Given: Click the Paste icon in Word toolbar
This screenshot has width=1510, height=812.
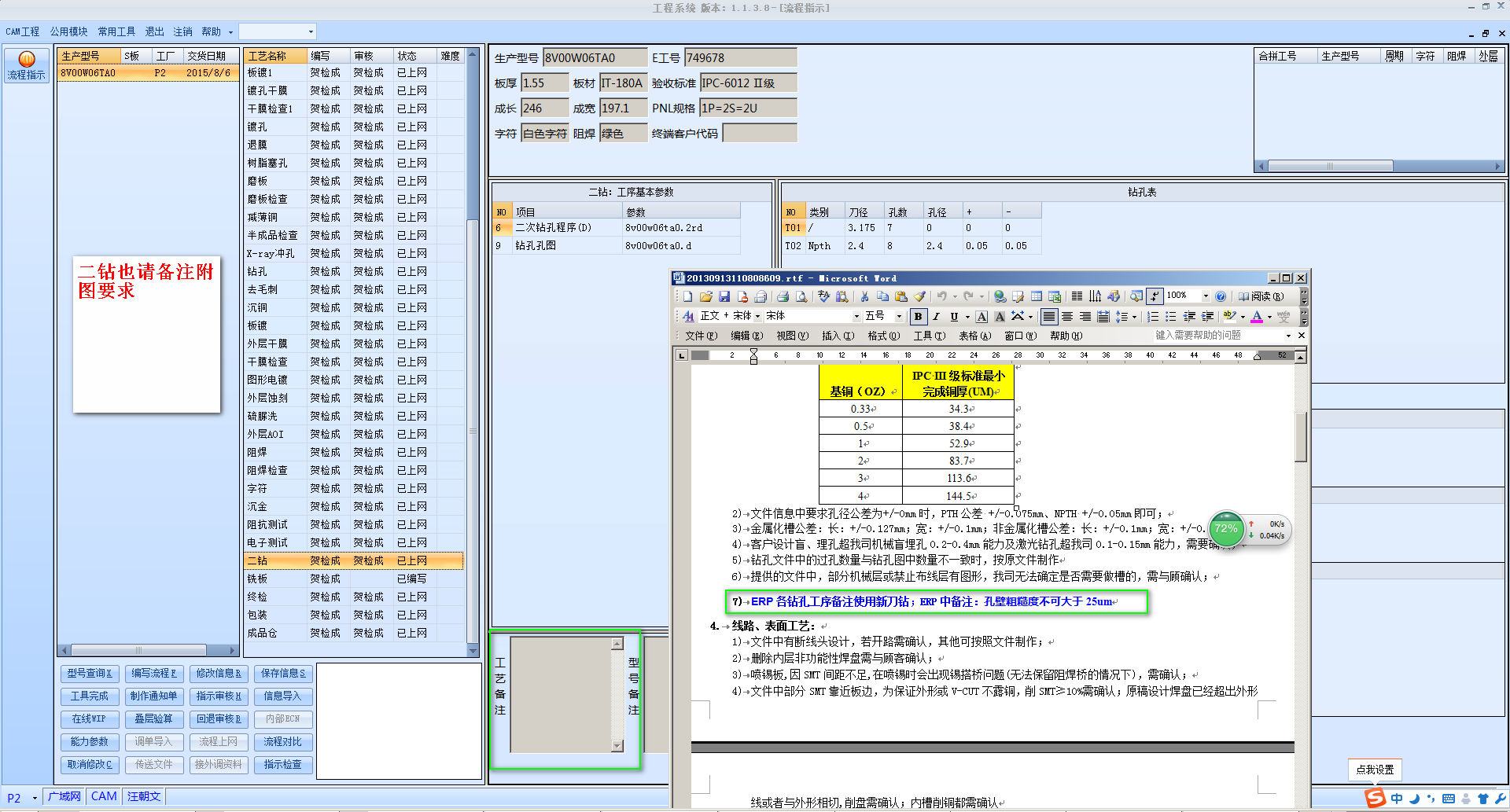Looking at the screenshot, I should (x=900, y=296).
